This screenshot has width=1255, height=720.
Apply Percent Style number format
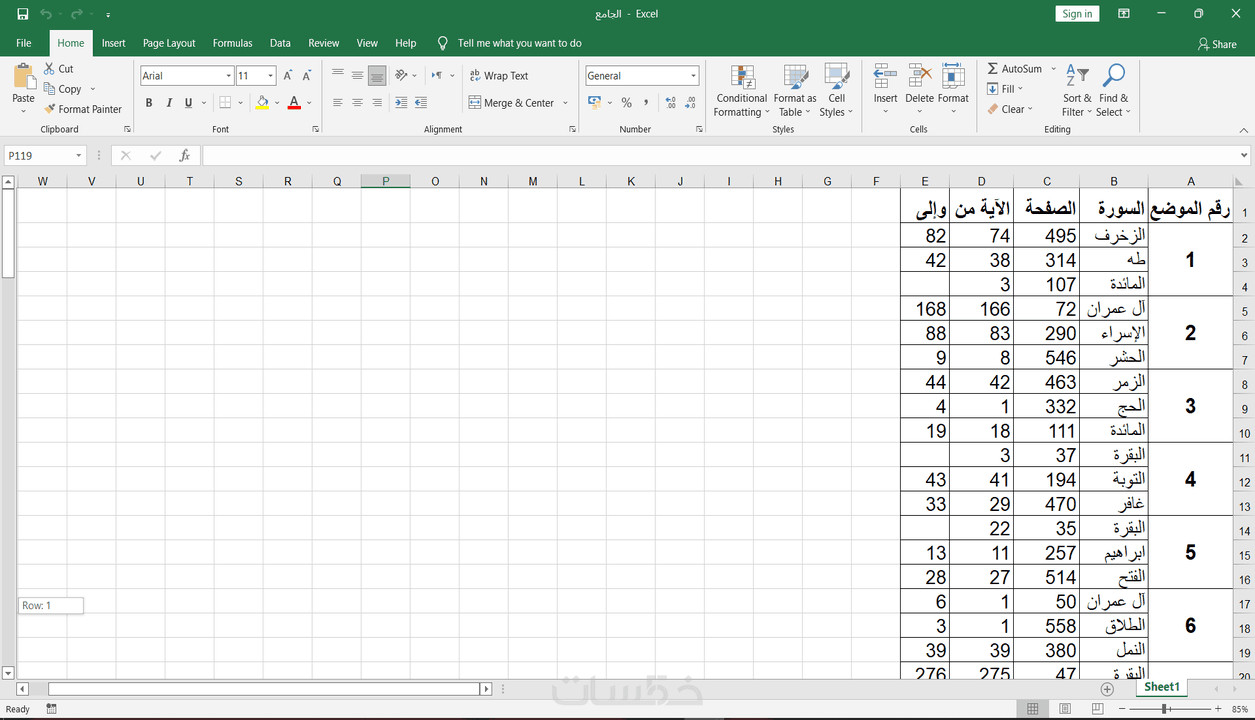(626, 102)
